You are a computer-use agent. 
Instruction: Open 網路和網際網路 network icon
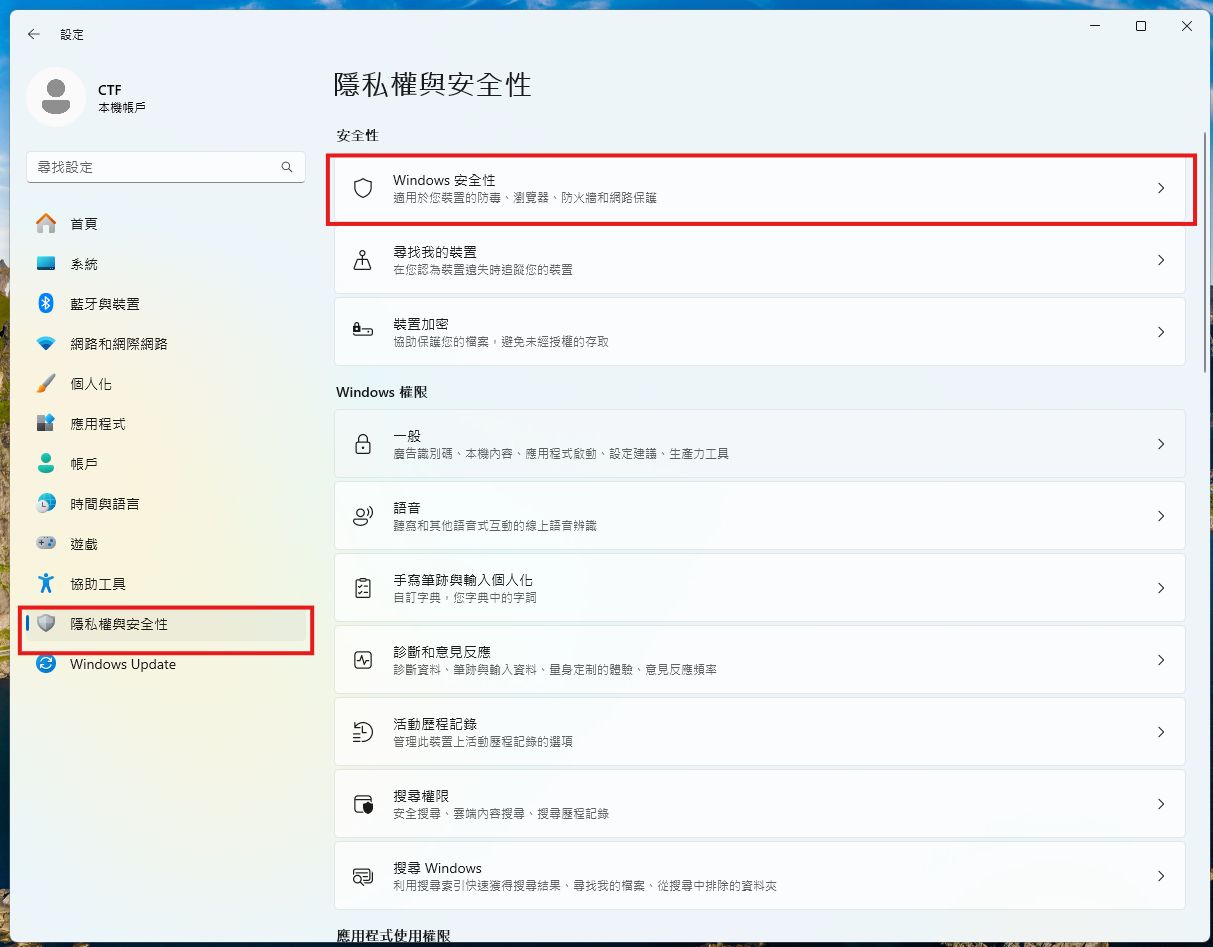[x=46, y=343]
